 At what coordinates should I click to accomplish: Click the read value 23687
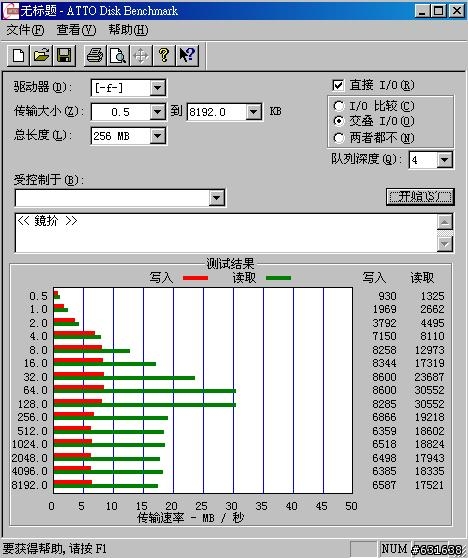[x=430, y=377]
